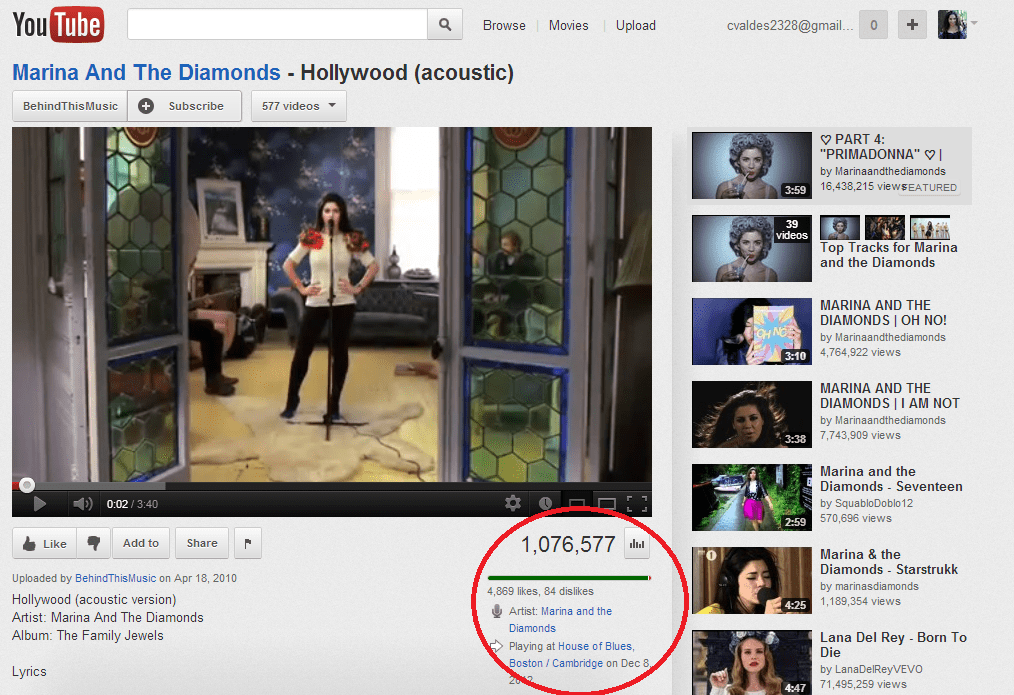Open the Movies menu
The image size is (1014, 695).
coord(568,25)
